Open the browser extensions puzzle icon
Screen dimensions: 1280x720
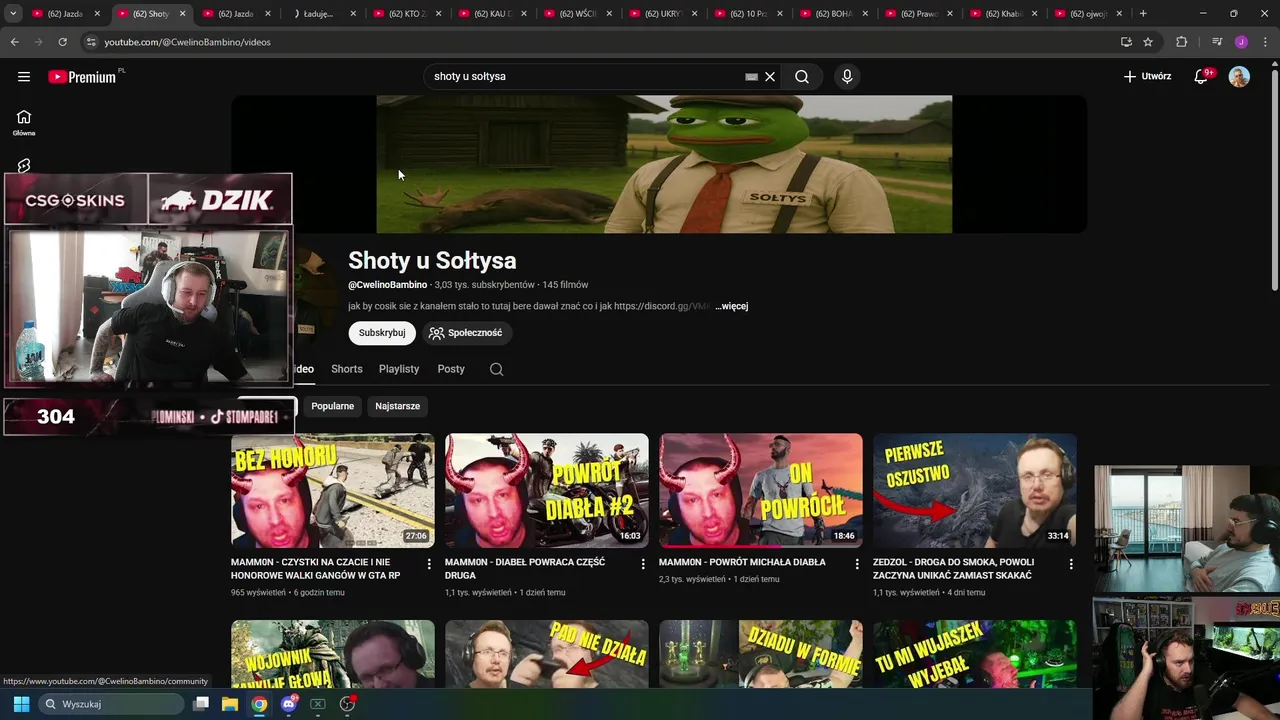tap(1181, 42)
